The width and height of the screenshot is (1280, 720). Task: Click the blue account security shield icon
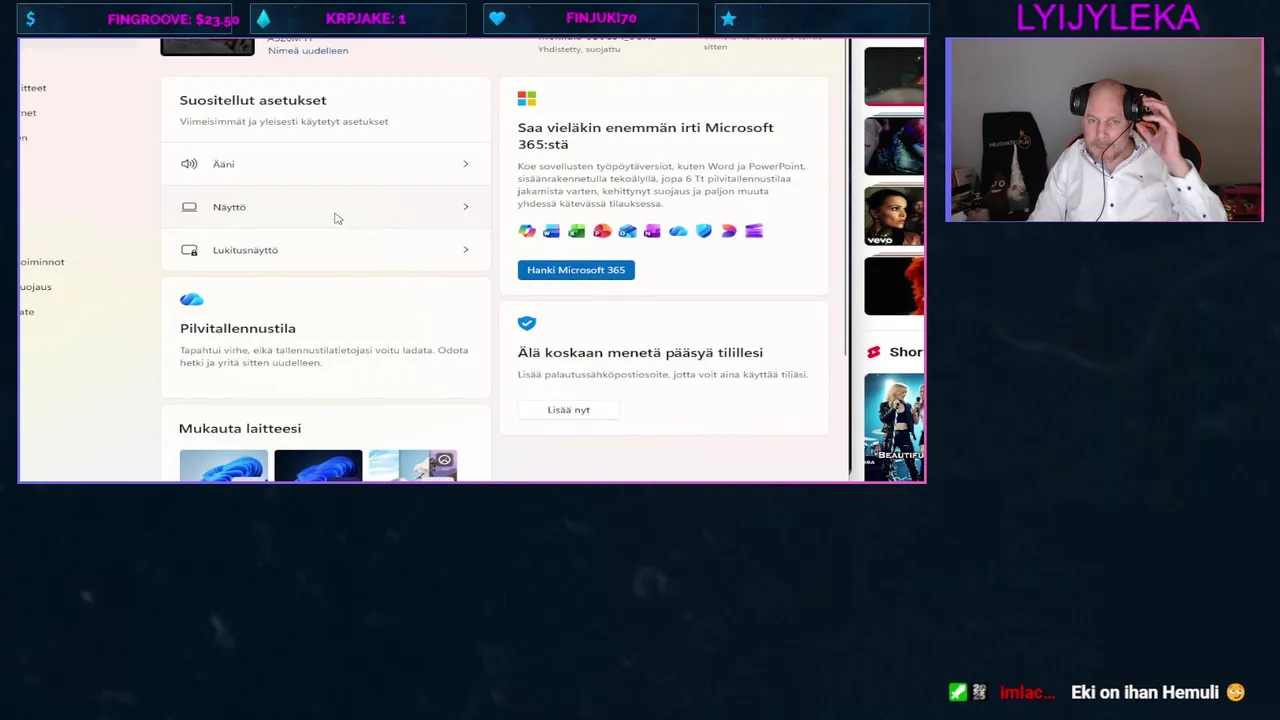[527, 323]
